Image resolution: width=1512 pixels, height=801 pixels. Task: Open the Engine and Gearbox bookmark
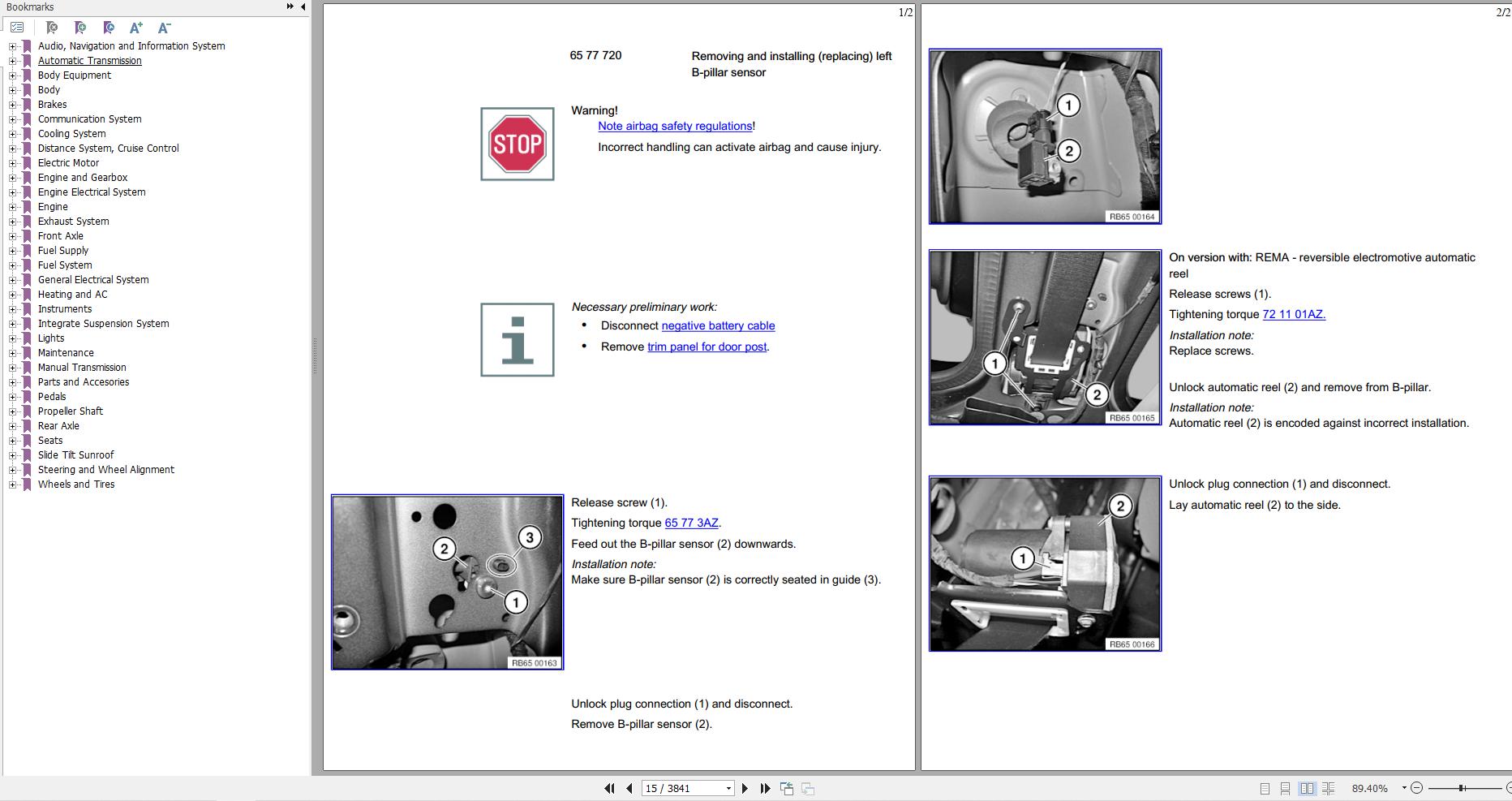point(82,178)
